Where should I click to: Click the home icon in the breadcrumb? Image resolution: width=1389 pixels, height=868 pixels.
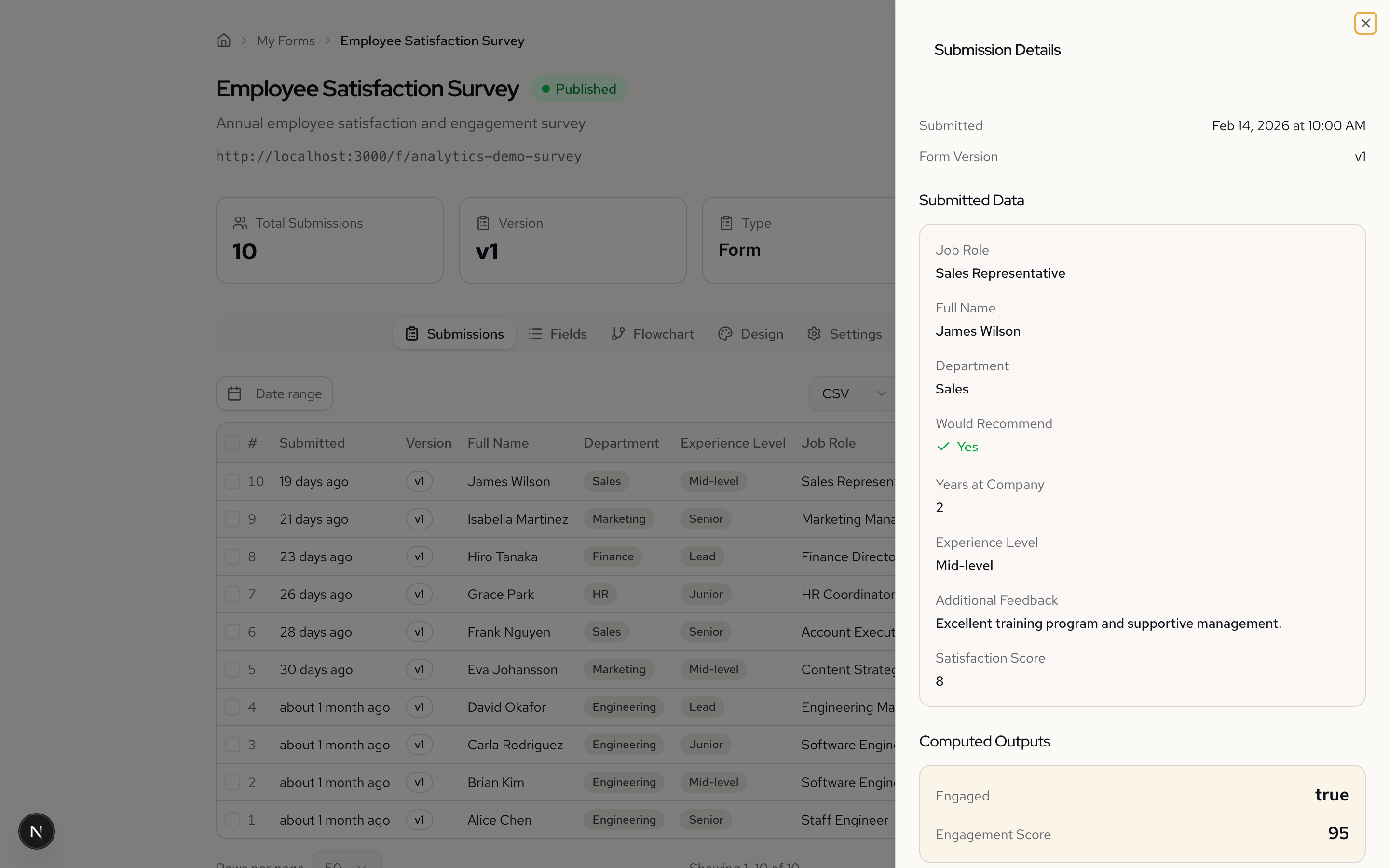click(224, 40)
